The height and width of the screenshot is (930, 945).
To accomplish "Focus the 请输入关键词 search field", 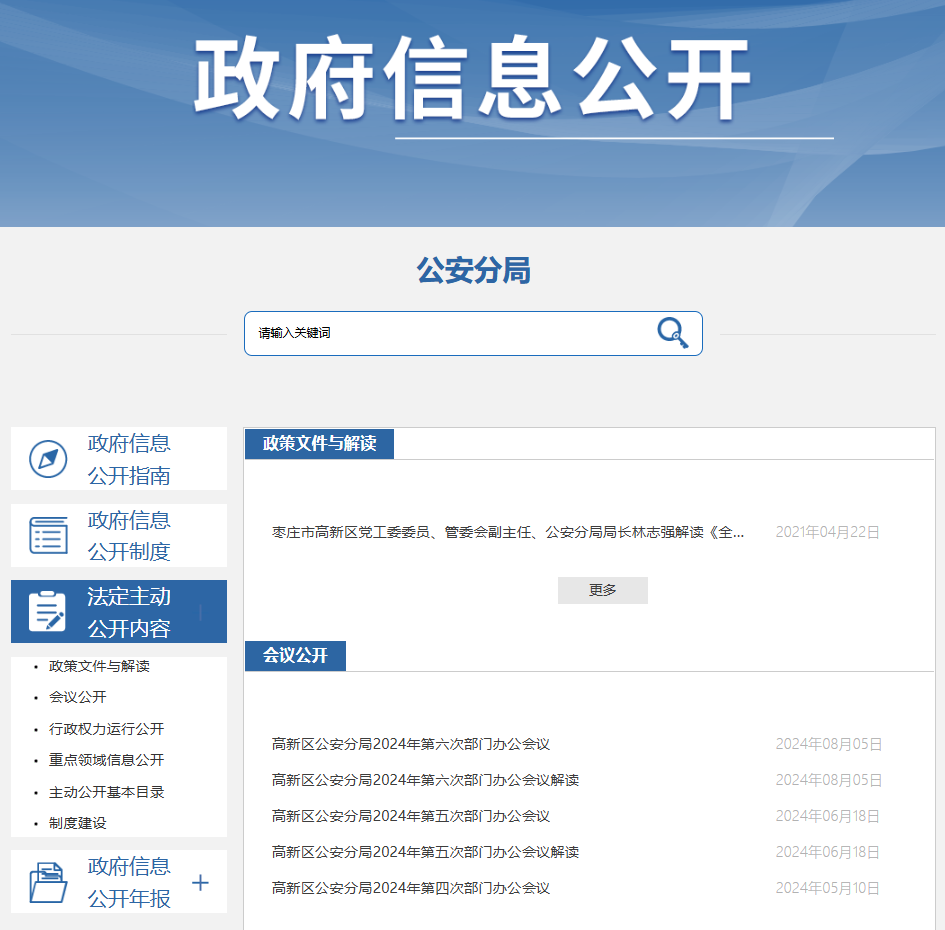I will coord(450,333).
